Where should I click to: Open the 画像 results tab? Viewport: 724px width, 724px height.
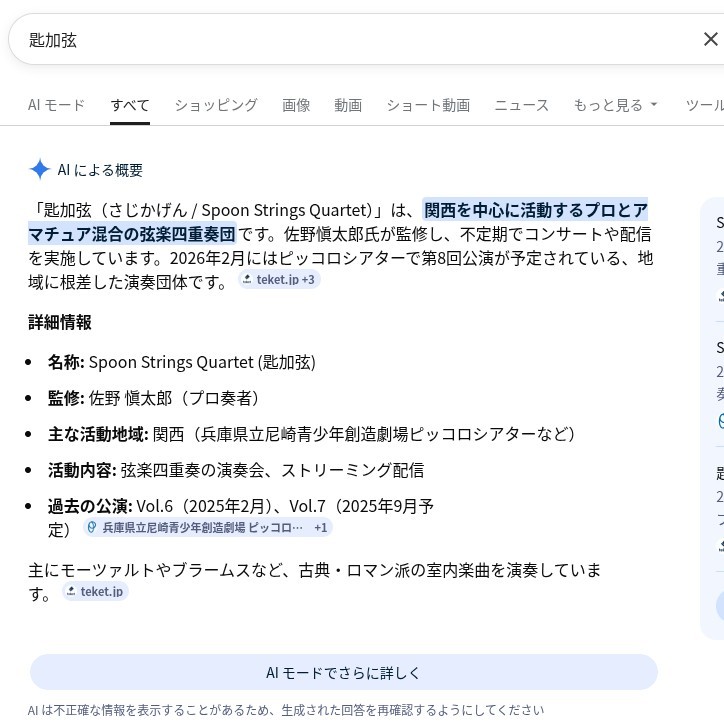296,105
